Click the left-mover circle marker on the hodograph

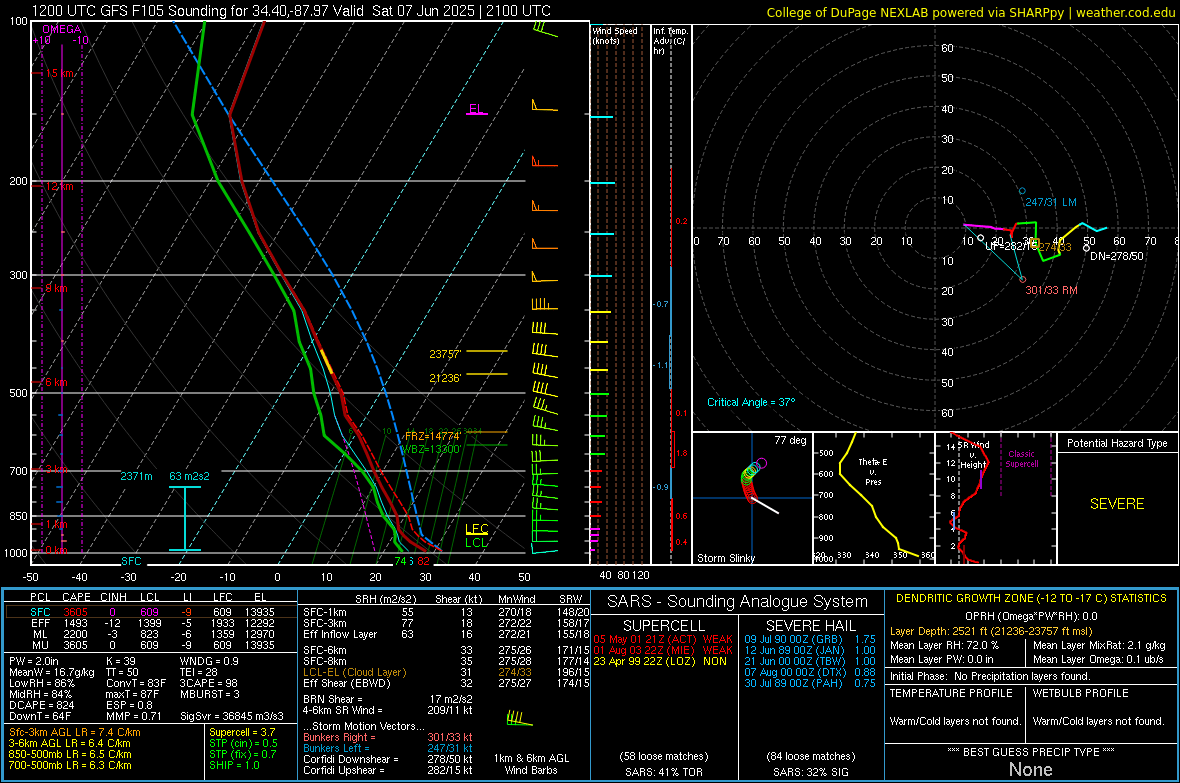(1022, 191)
